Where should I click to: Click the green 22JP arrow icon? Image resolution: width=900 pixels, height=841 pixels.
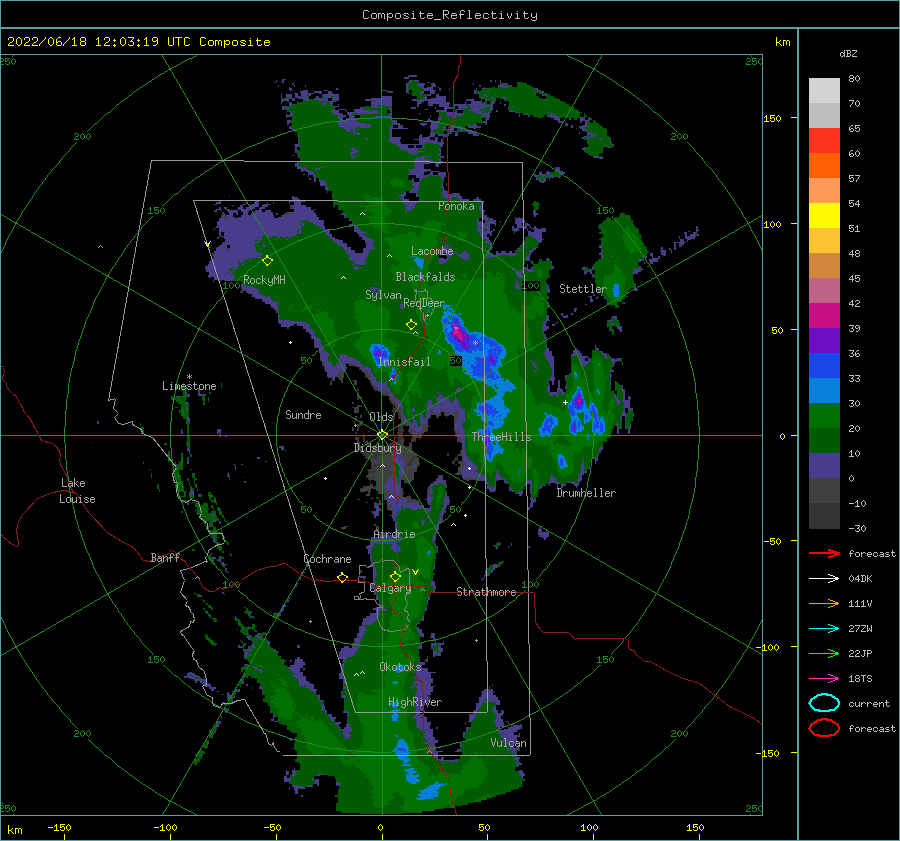(824, 653)
